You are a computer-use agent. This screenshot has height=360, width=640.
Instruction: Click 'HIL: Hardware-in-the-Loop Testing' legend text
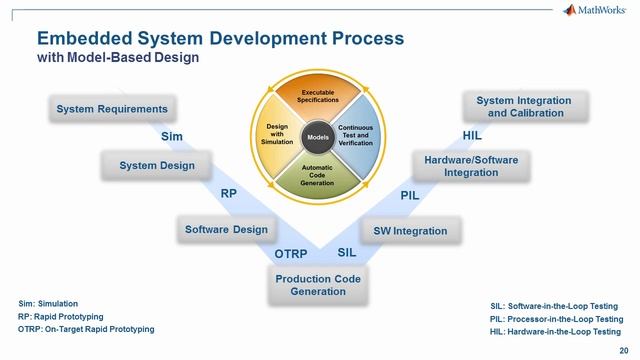coord(556,331)
